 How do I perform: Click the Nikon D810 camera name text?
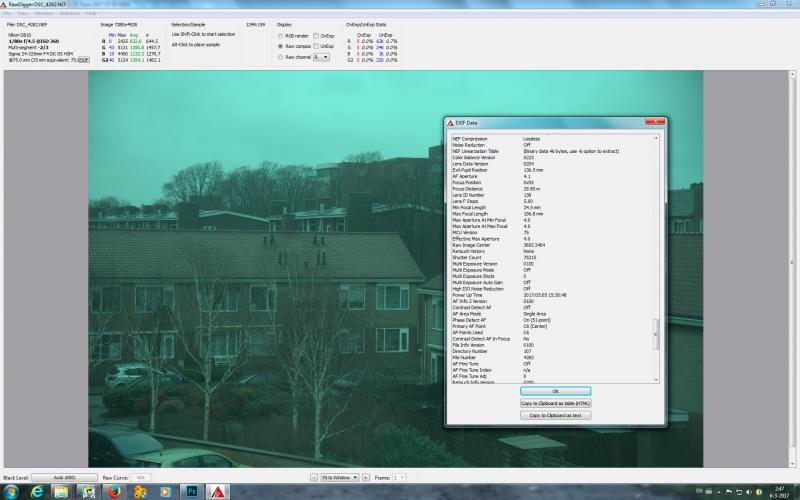click(19, 35)
